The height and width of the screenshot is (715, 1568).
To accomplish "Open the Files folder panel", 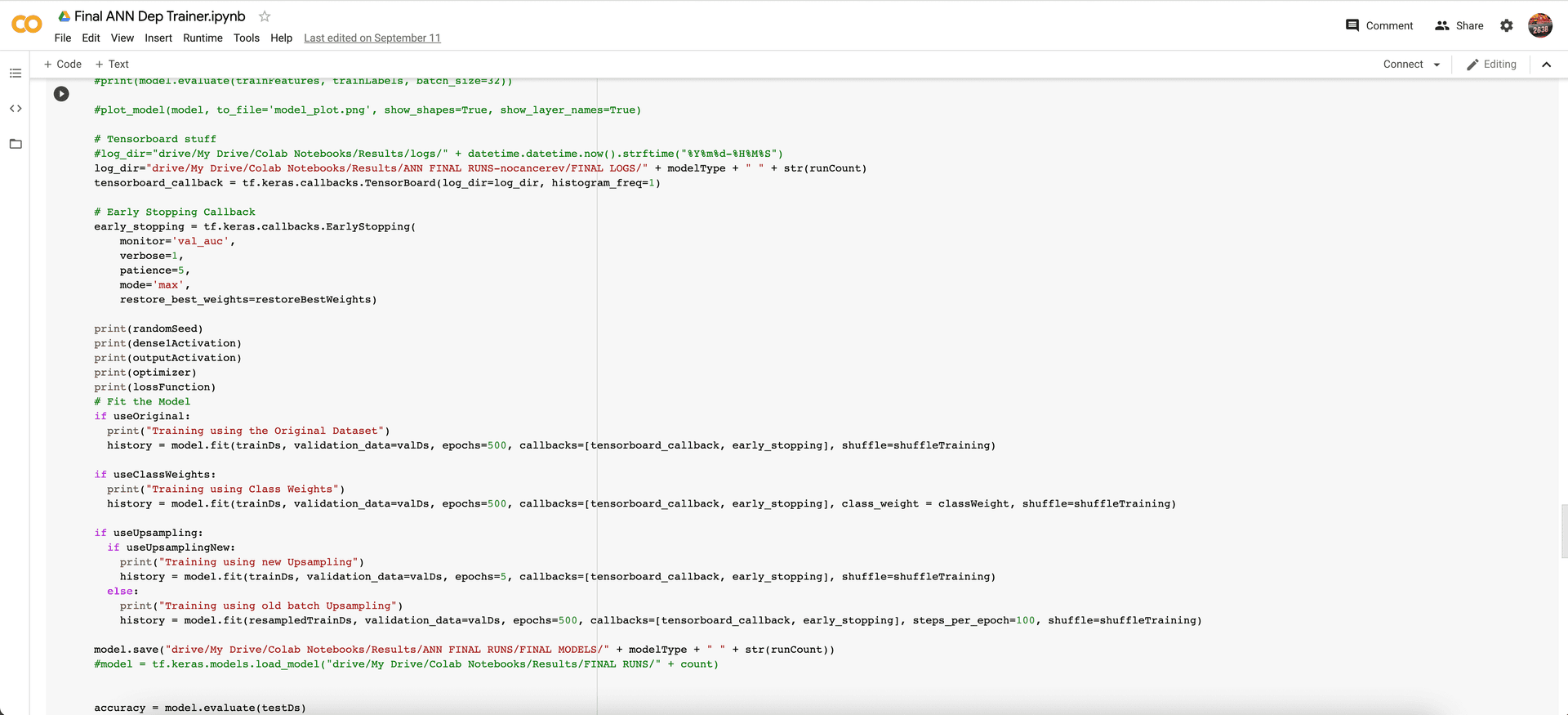I will pos(16,144).
